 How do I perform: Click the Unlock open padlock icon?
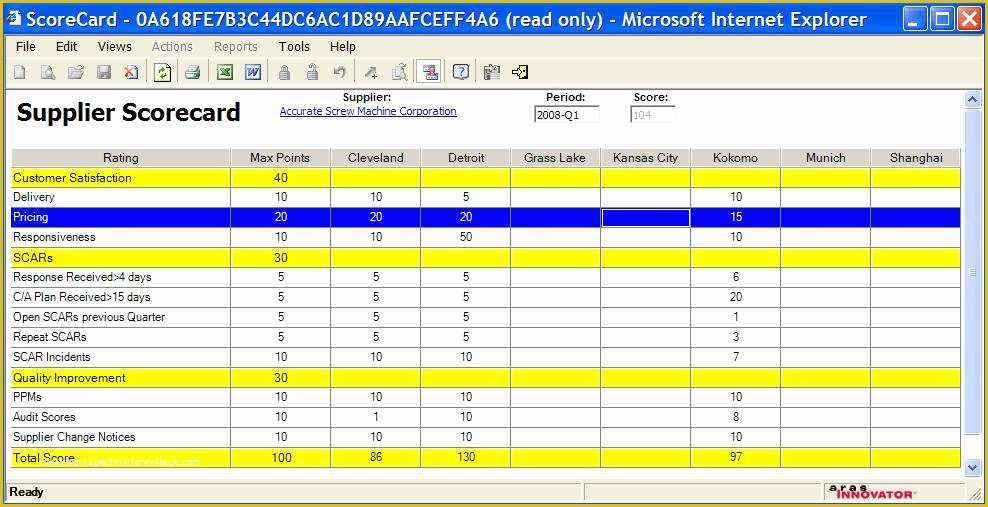(312, 72)
